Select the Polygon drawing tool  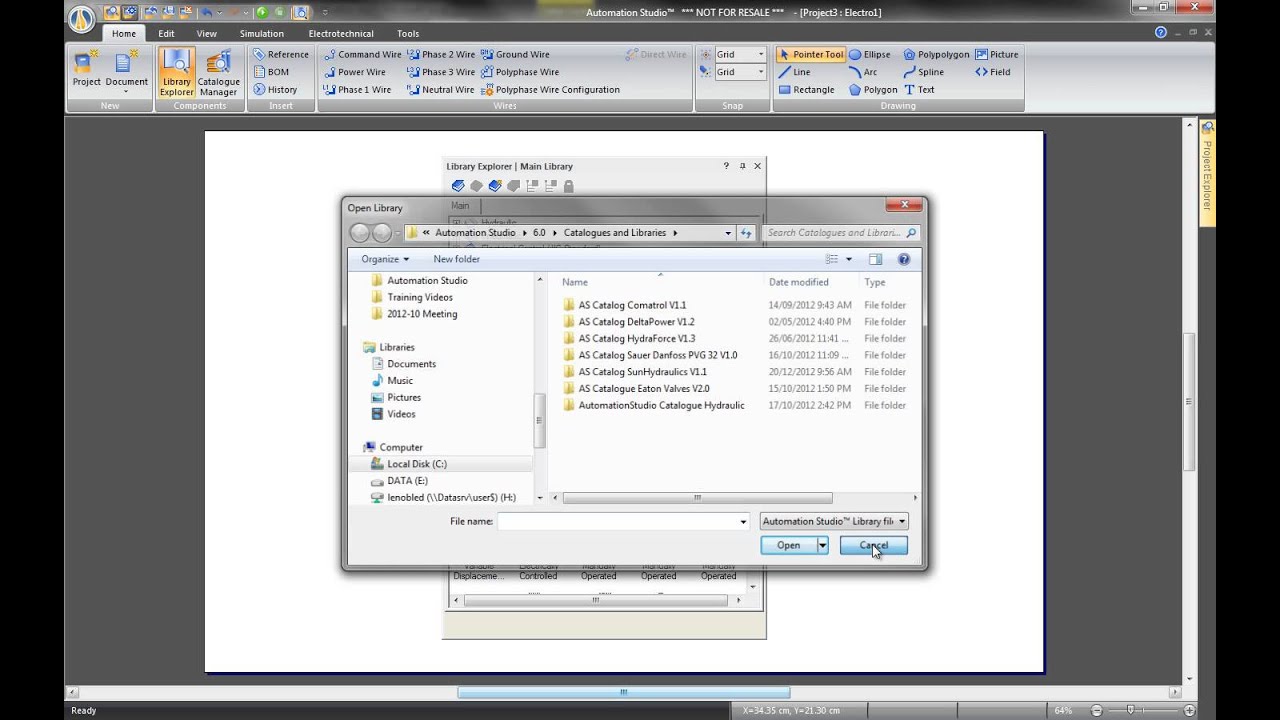click(873, 89)
